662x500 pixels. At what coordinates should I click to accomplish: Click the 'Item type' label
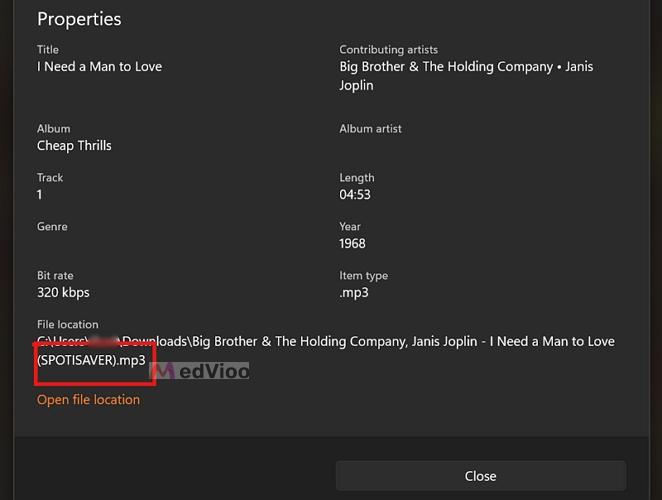click(x=364, y=275)
